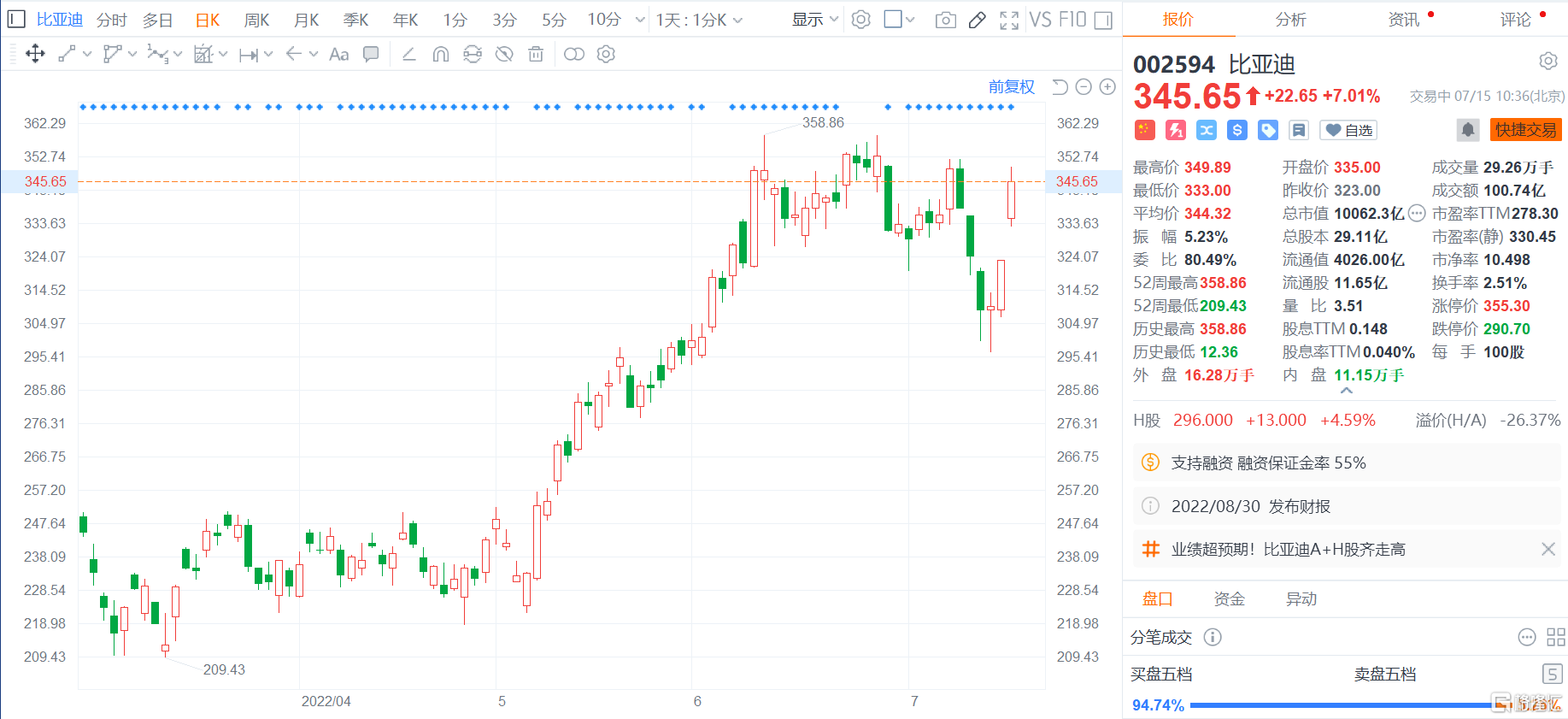The height and width of the screenshot is (719, 1568).
Task: Toggle the overlapping circles overlay icon
Action: pos(574,54)
